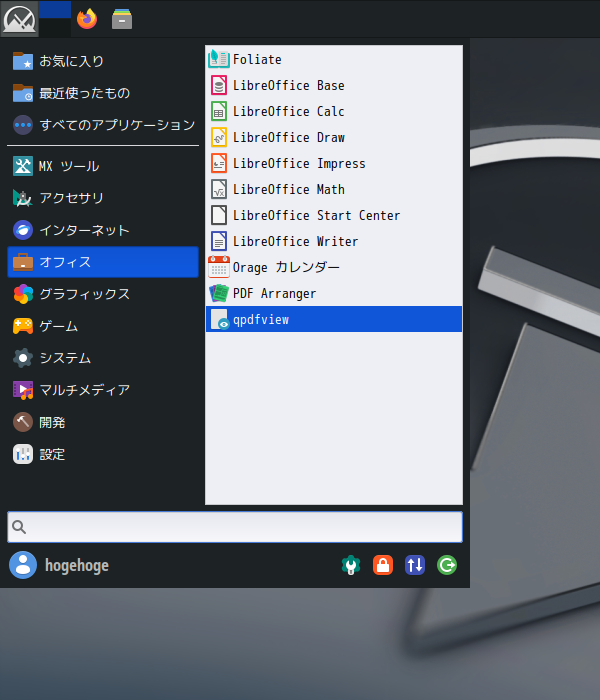Launch PDF Arranger
This screenshot has width=600, height=700.
(x=334, y=293)
